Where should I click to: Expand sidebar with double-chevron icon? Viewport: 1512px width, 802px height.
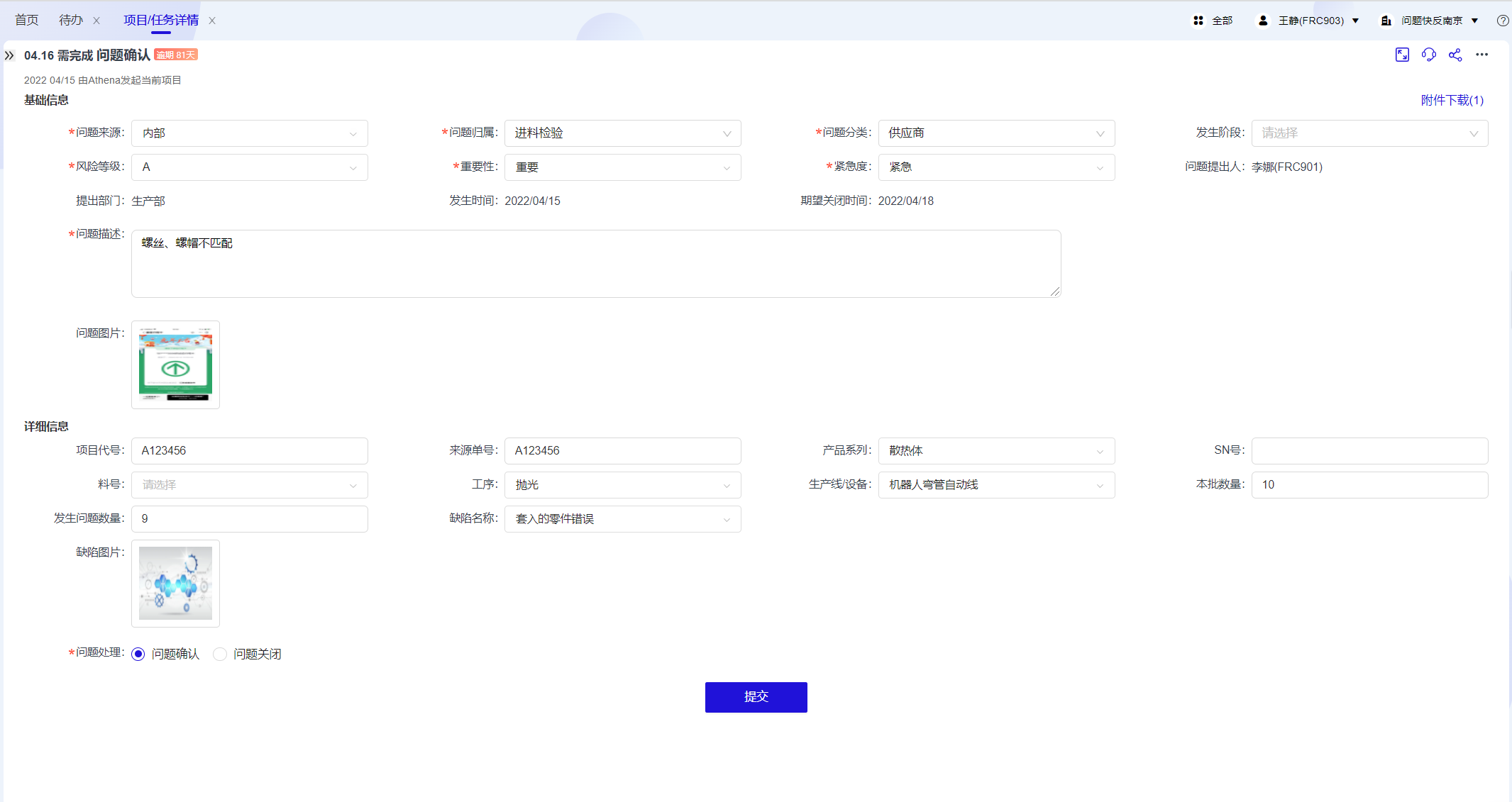coord(9,55)
